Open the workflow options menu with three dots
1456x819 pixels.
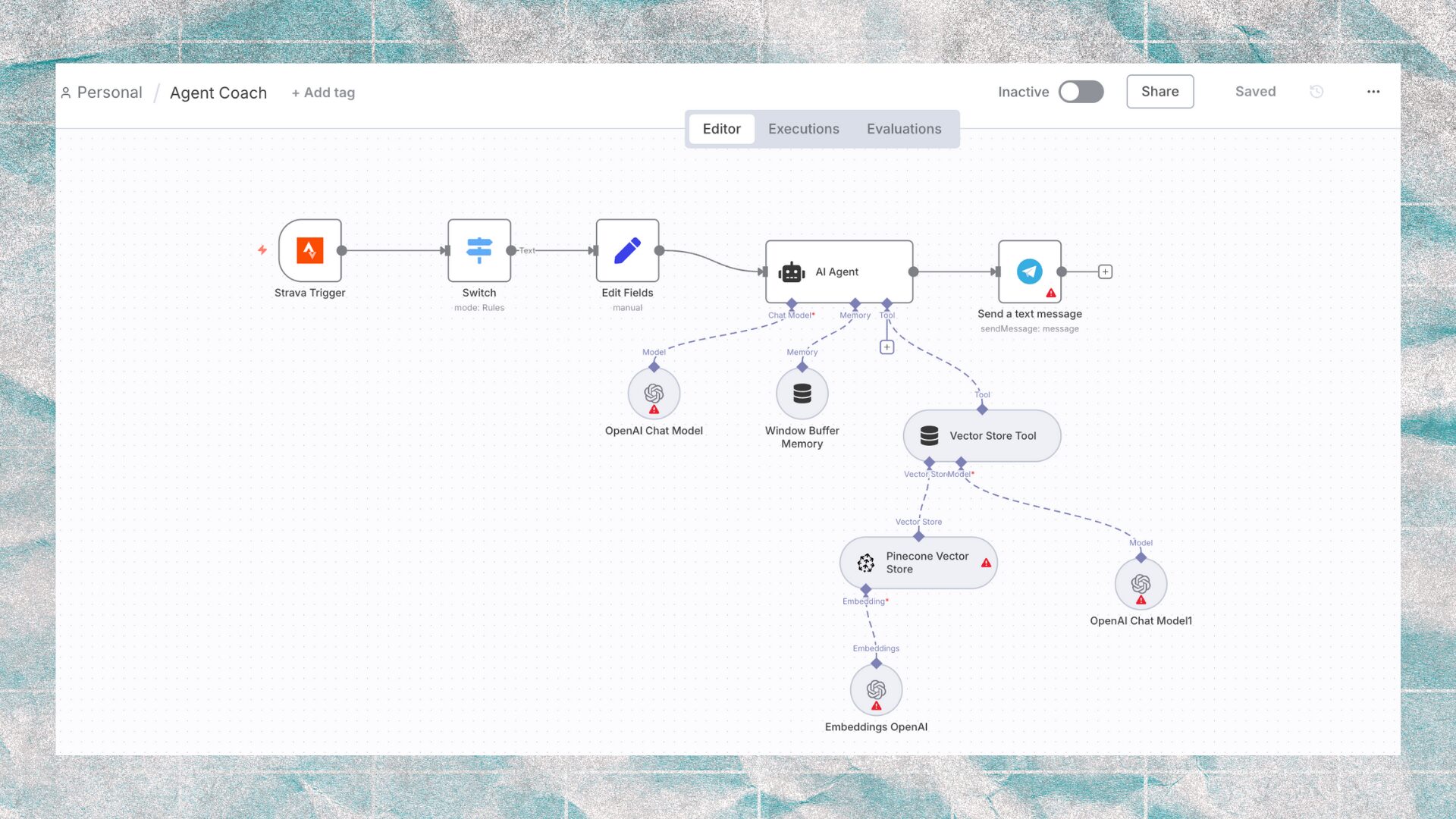click(1374, 92)
